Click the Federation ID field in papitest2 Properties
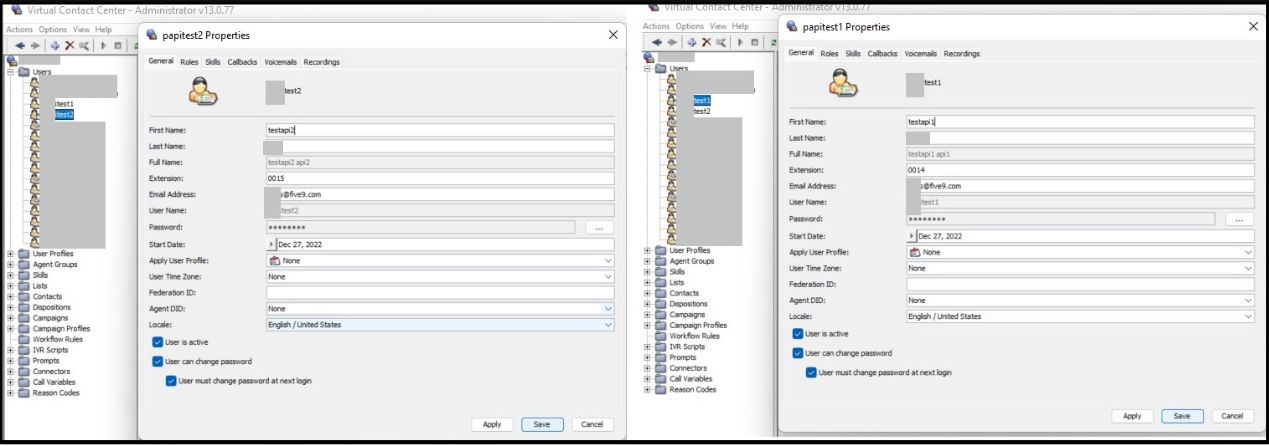The width and height of the screenshot is (1269, 446). click(x=440, y=293)
